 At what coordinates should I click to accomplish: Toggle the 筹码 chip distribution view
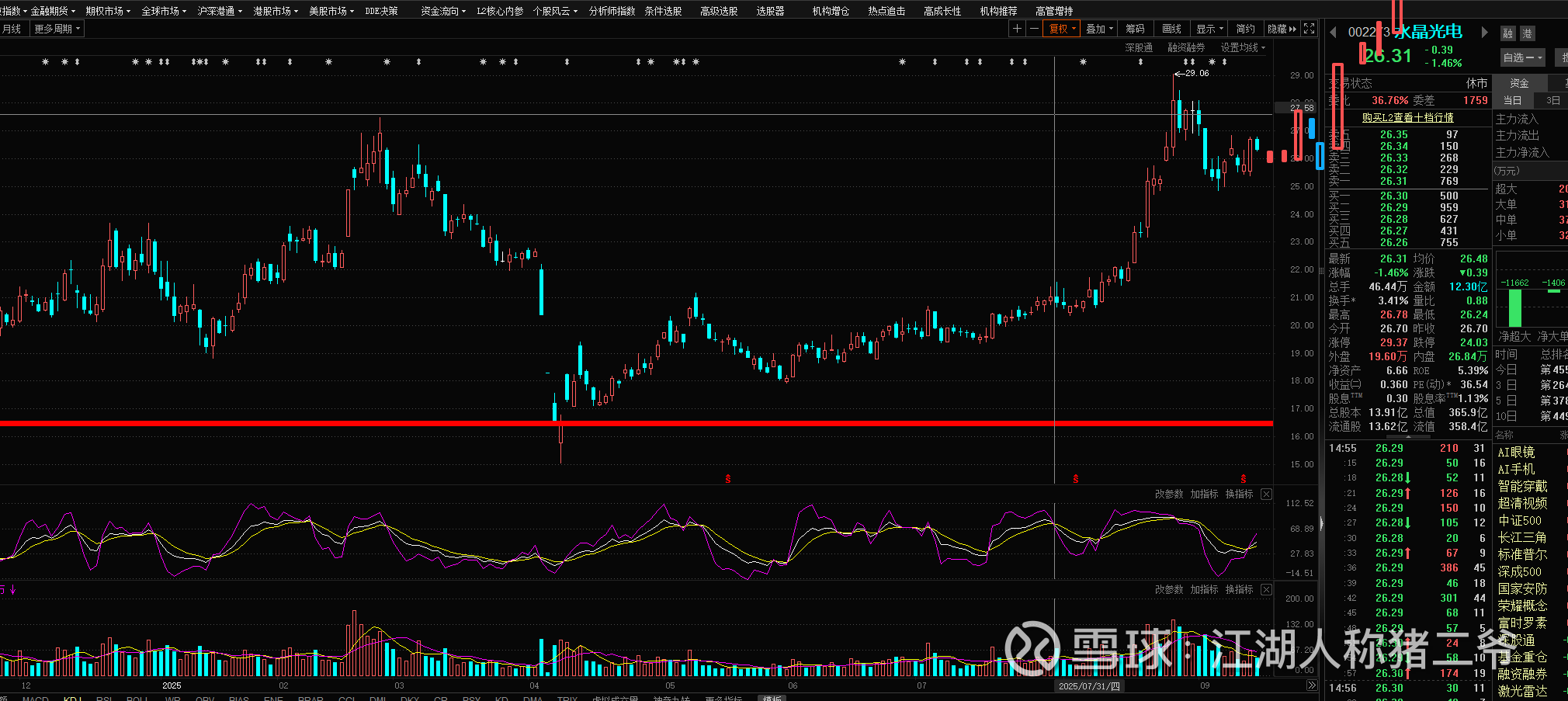pos(1135,29)
